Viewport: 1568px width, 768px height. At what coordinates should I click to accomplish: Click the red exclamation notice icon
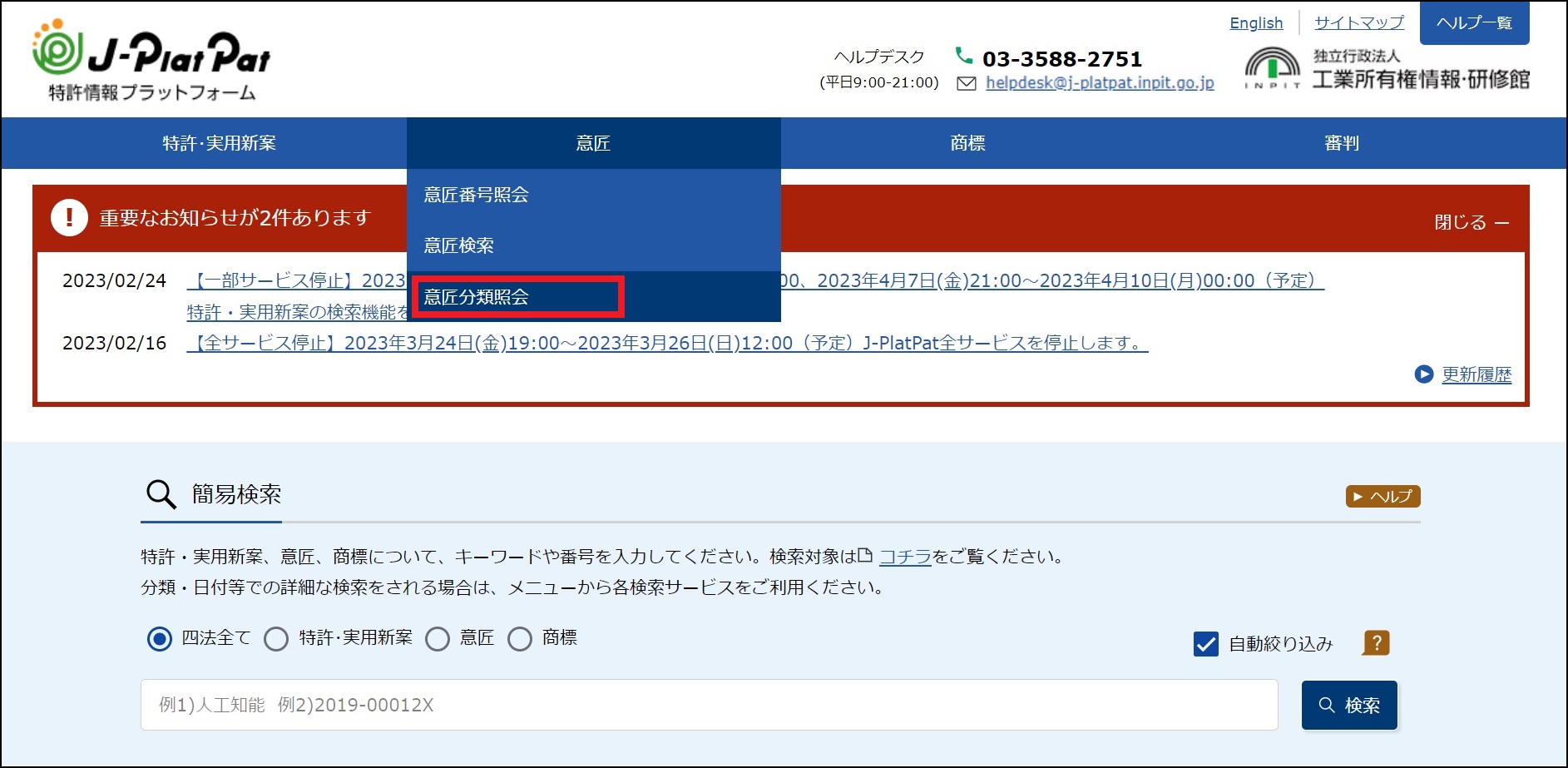[69, 218]
